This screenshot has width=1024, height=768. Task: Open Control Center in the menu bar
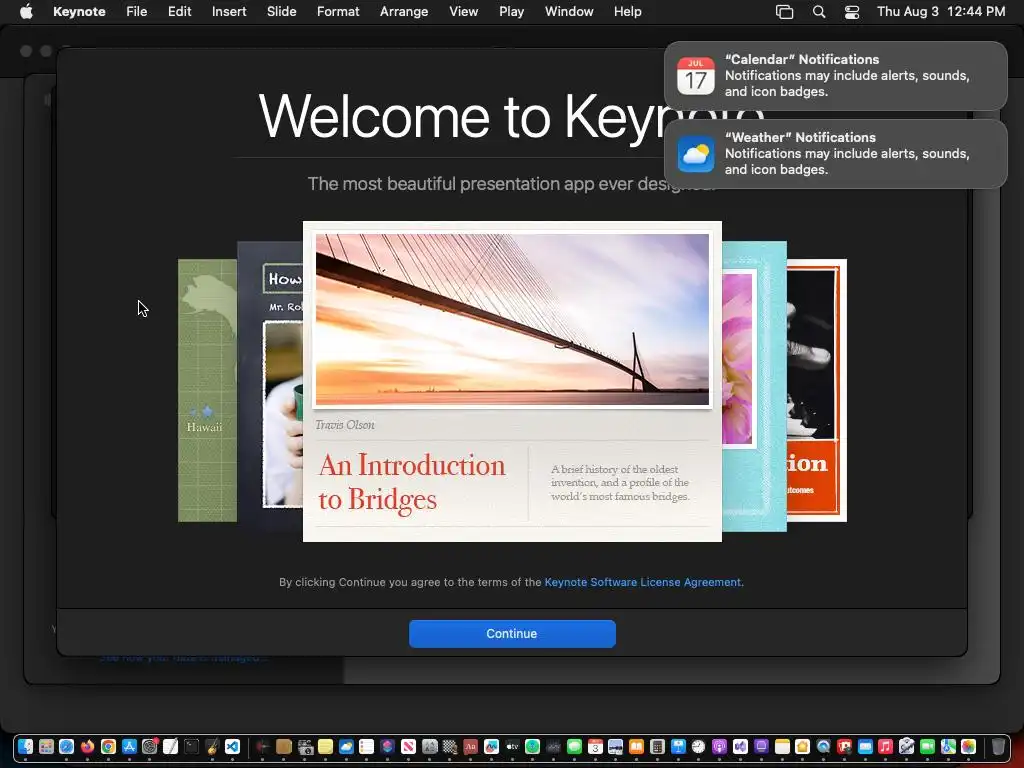(852, 11)
